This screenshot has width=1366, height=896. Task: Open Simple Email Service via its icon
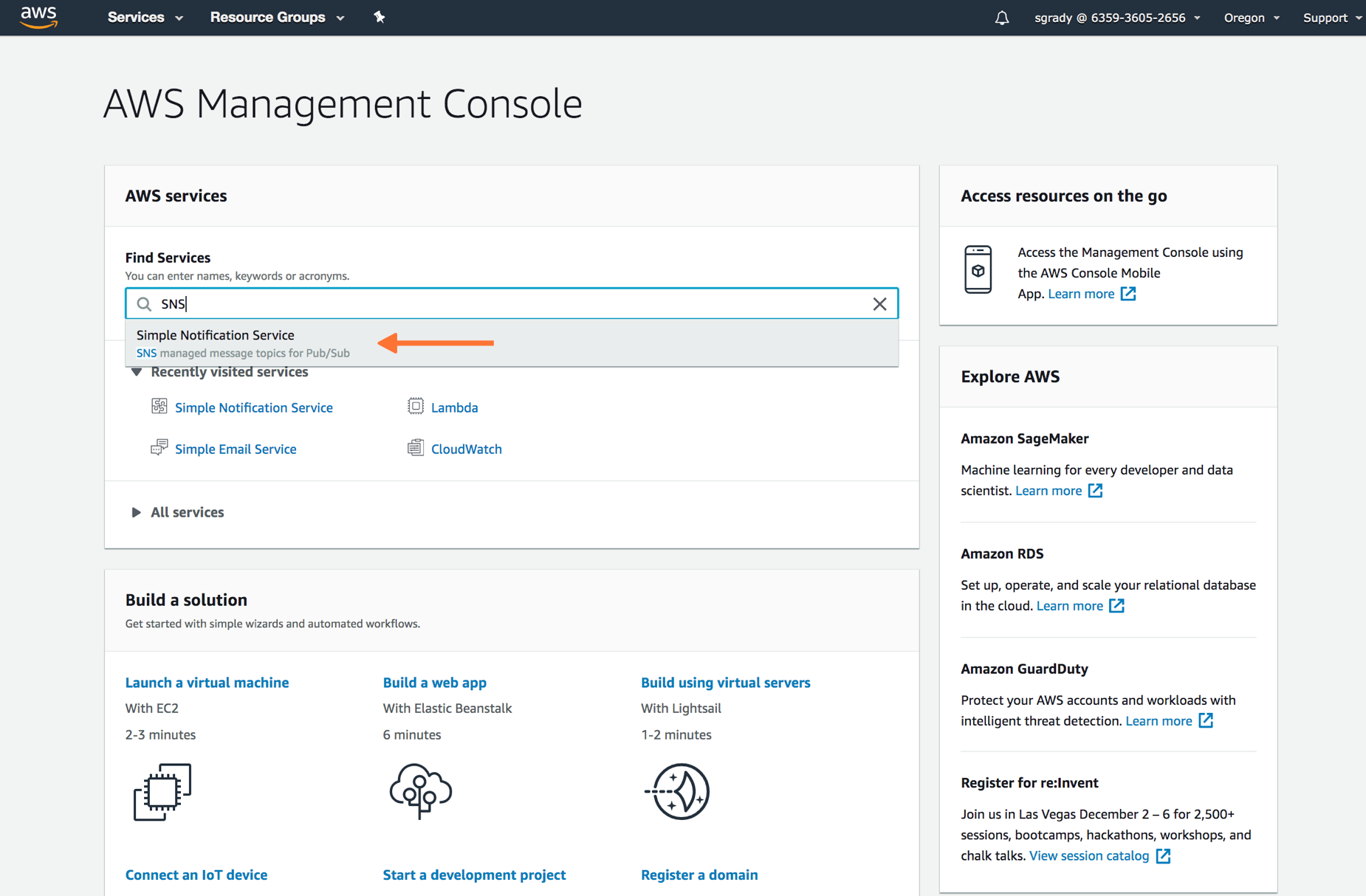click(x=159, y=447)
